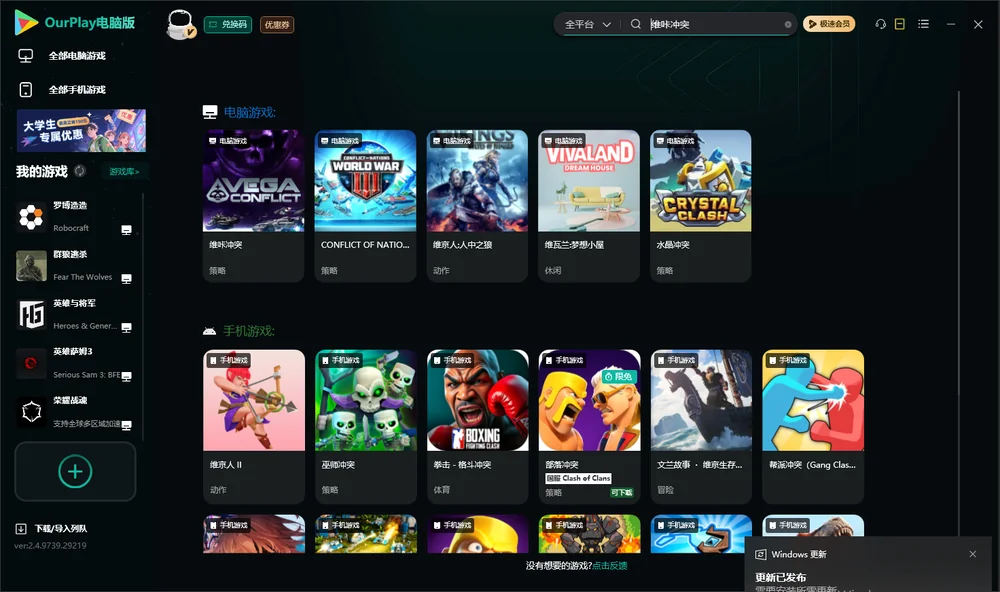
Task: Click the 兑换码 redeem code button
Action: click(228, 24)
